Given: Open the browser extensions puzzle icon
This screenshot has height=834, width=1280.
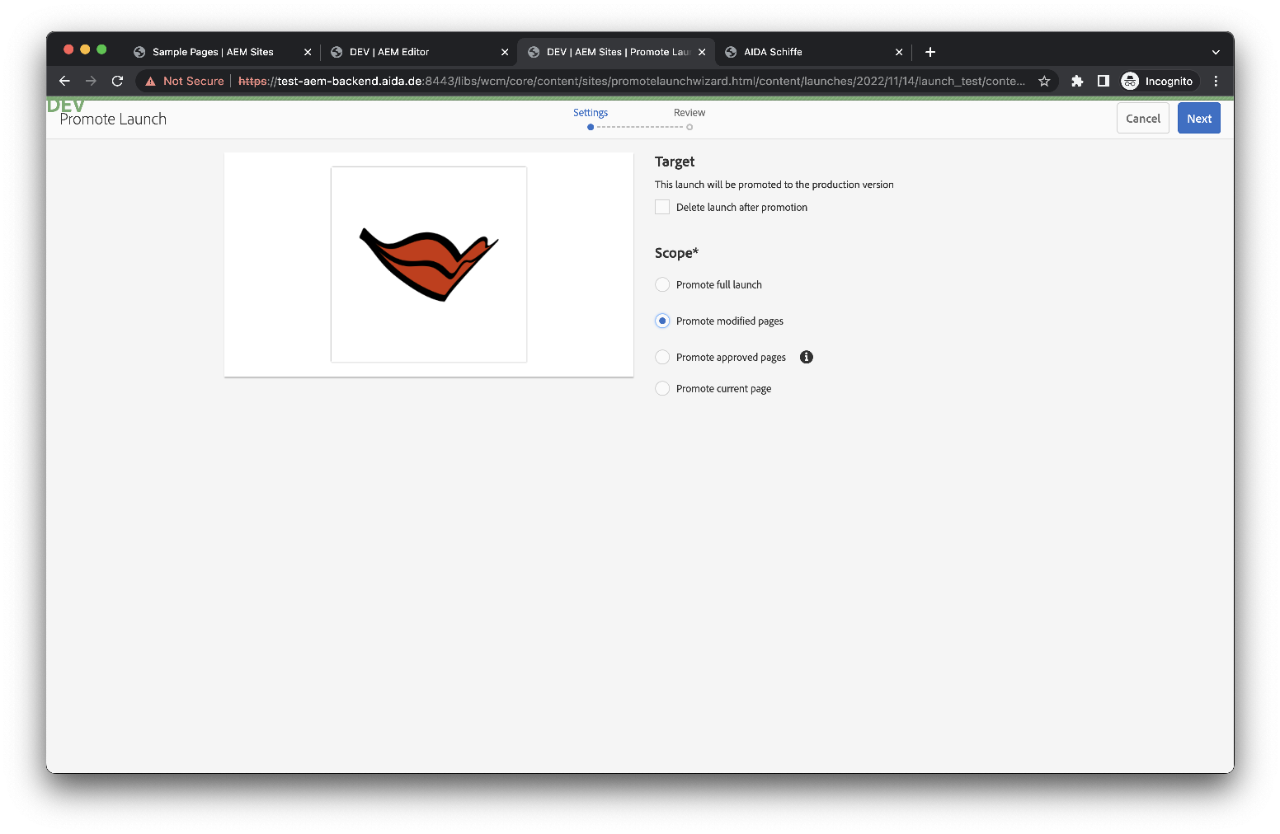Looking at the screenshot, I should pyautogui.click(x=1077, y=81).
